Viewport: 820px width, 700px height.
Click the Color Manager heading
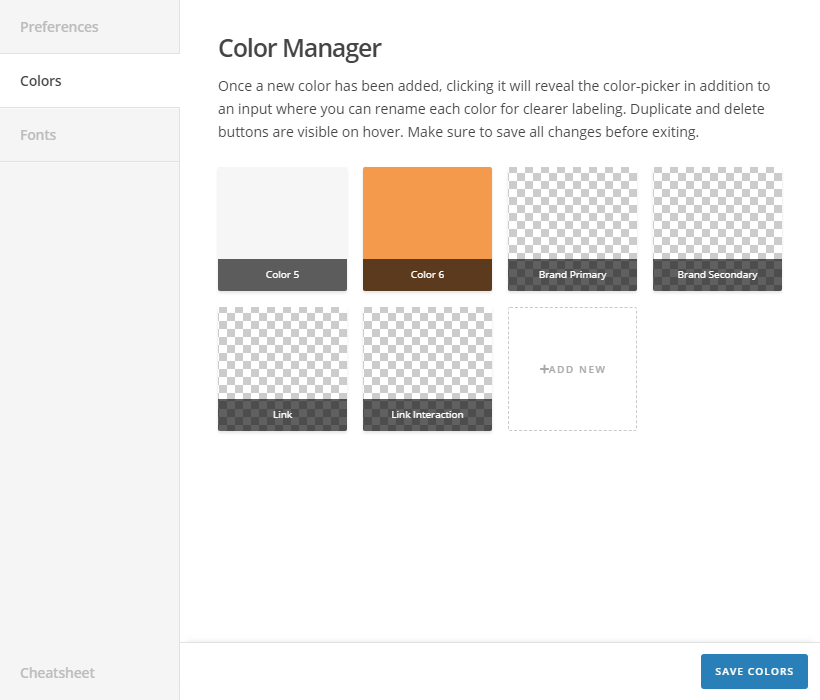pyautogui.click(x=299, y=48)
